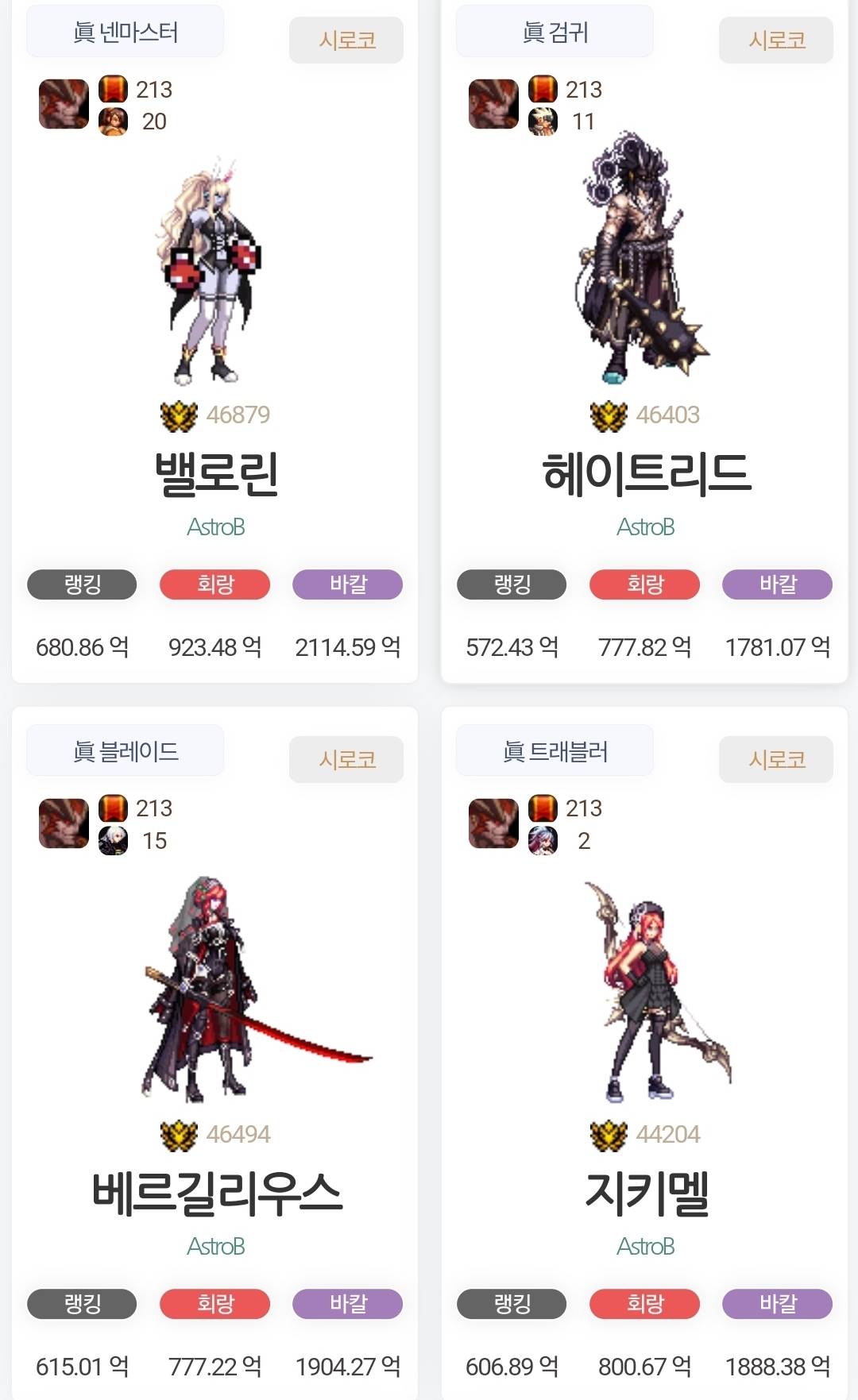The width and height of the screenshot is (858, 1400).
Task: Select purple 바칼 pill on 베르길리우스 card
Action: (347, 1304)
